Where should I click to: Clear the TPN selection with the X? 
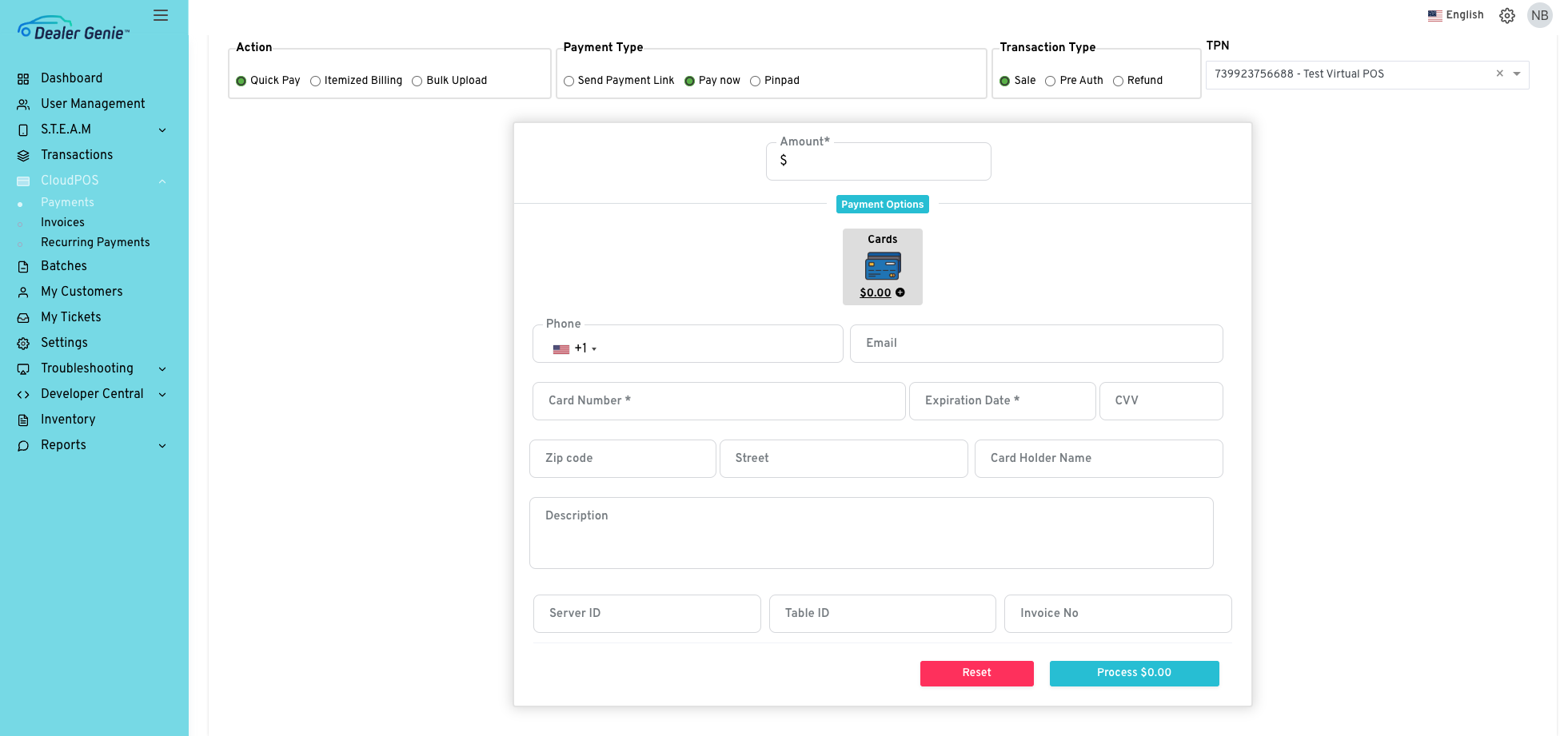click(x=1500, y=74)
